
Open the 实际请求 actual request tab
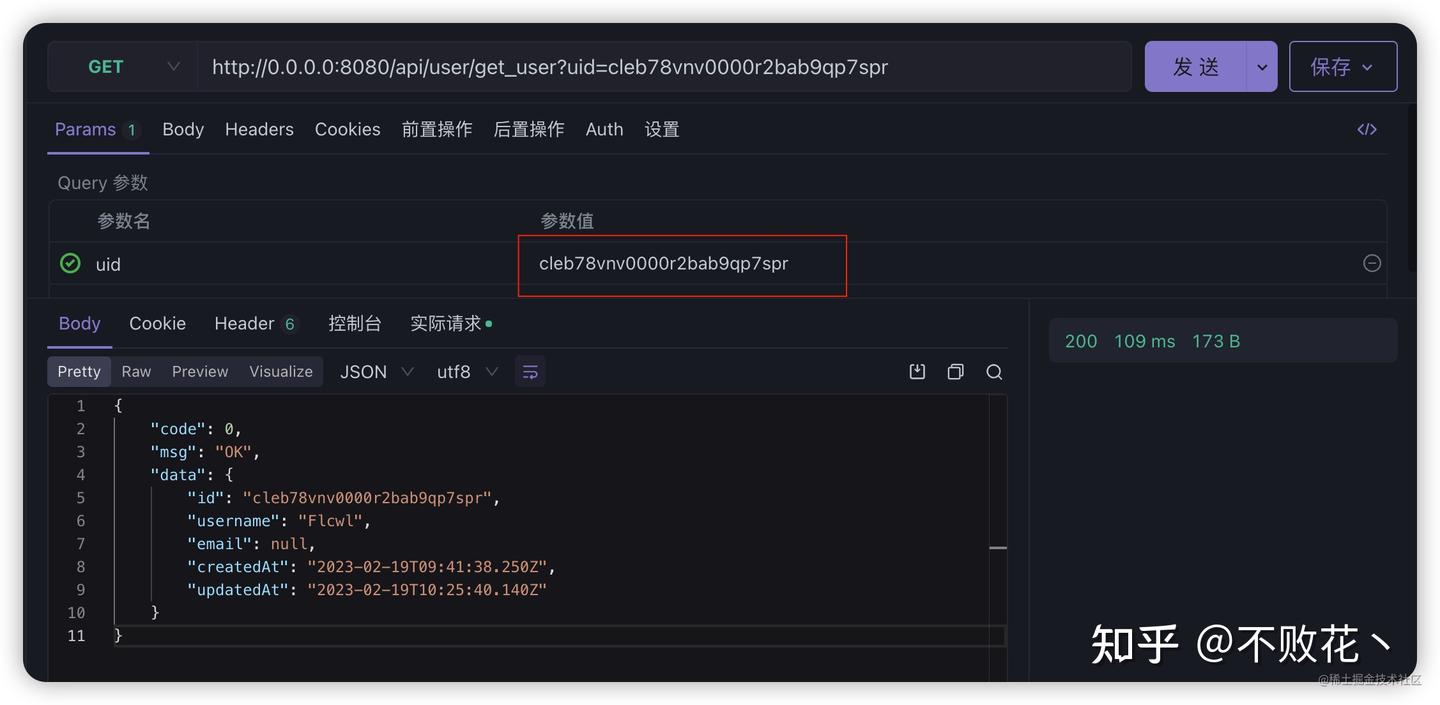click(x=451, y=324)
